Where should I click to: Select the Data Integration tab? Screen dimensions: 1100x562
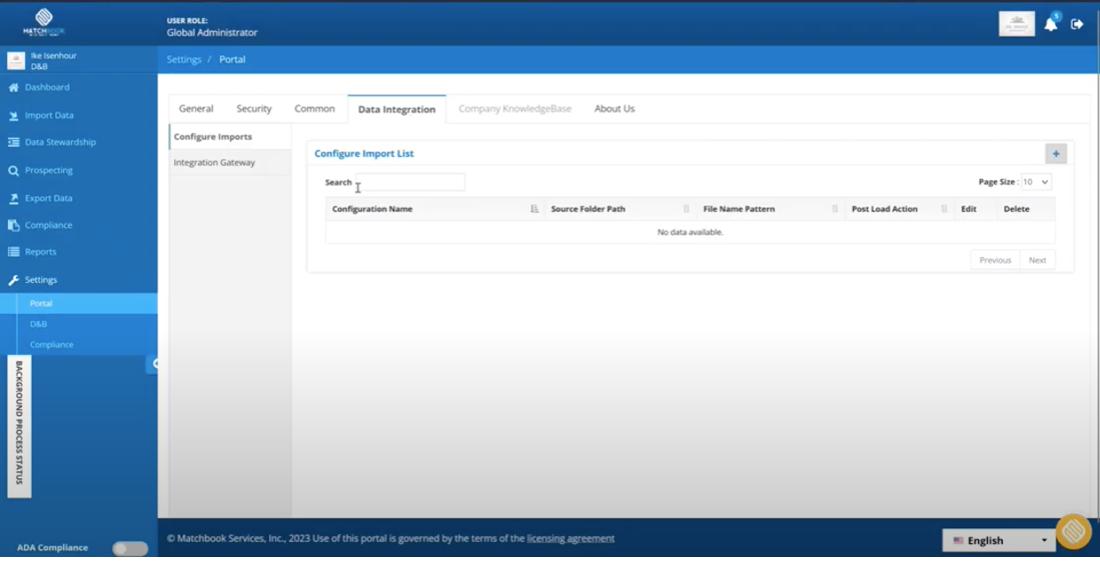click(396, 109)
